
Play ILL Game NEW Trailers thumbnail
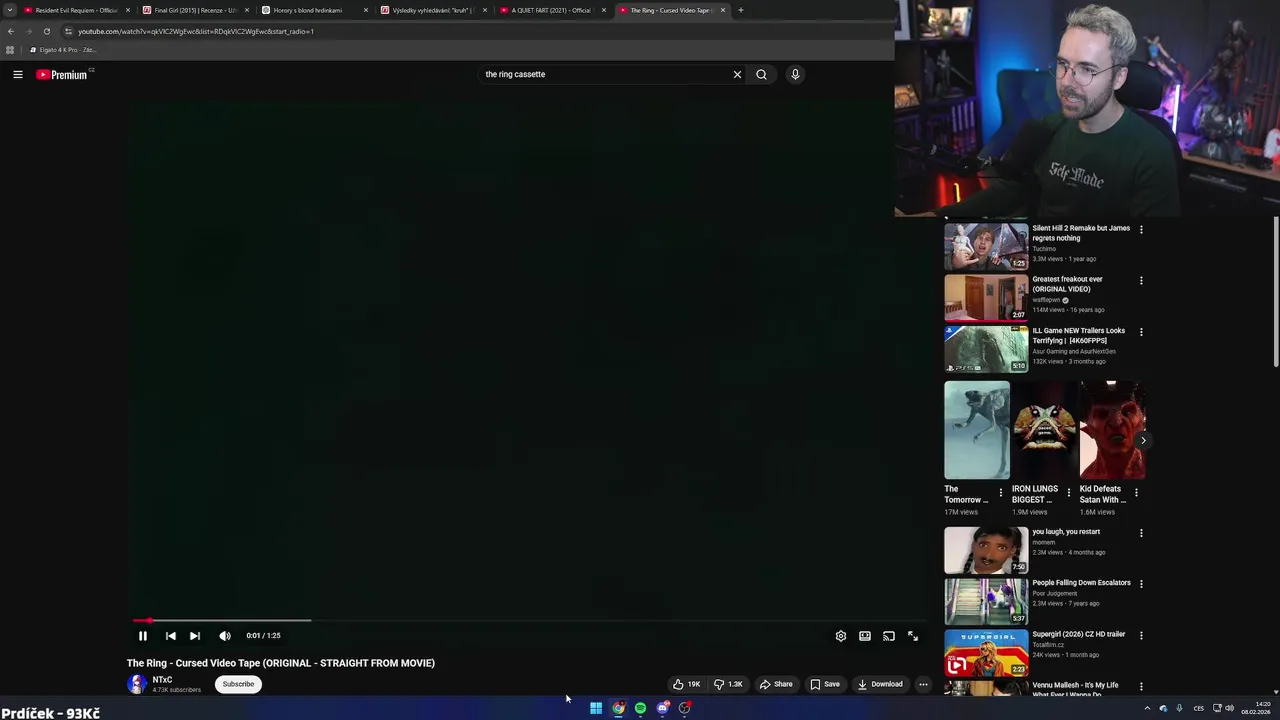(x=986, y=349)
